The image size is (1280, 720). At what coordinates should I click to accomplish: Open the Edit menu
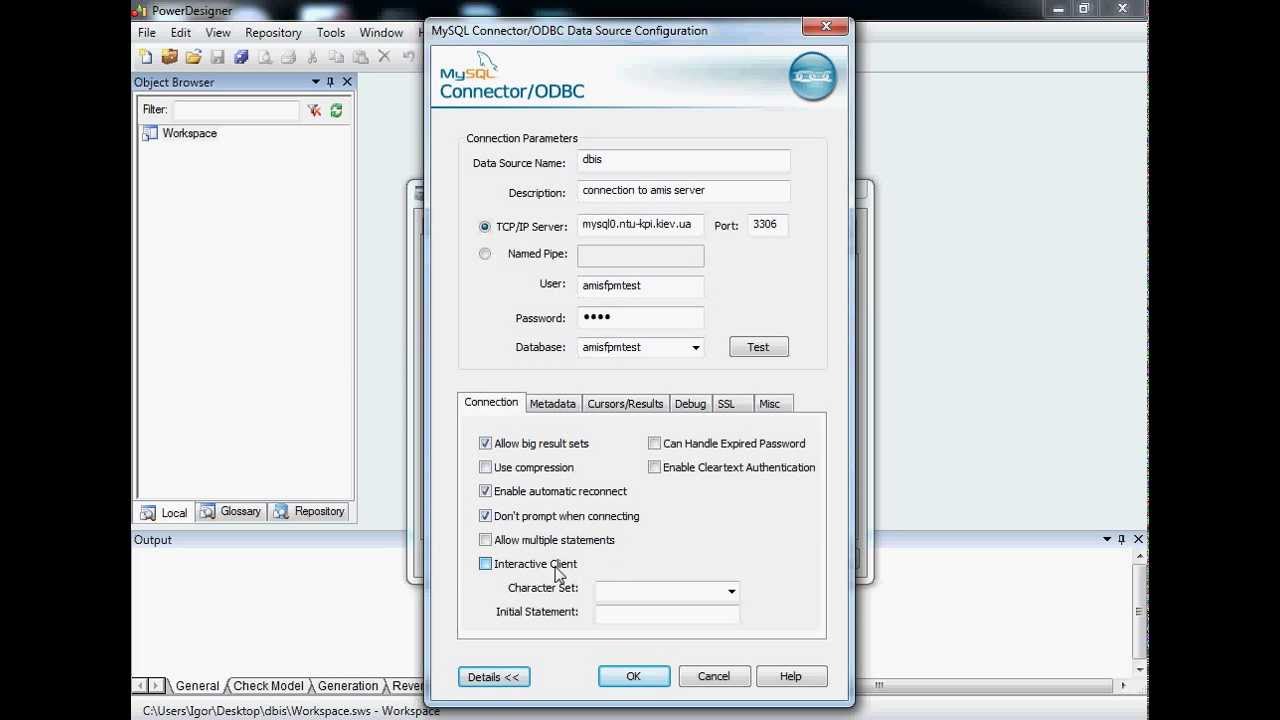[181, 33]
